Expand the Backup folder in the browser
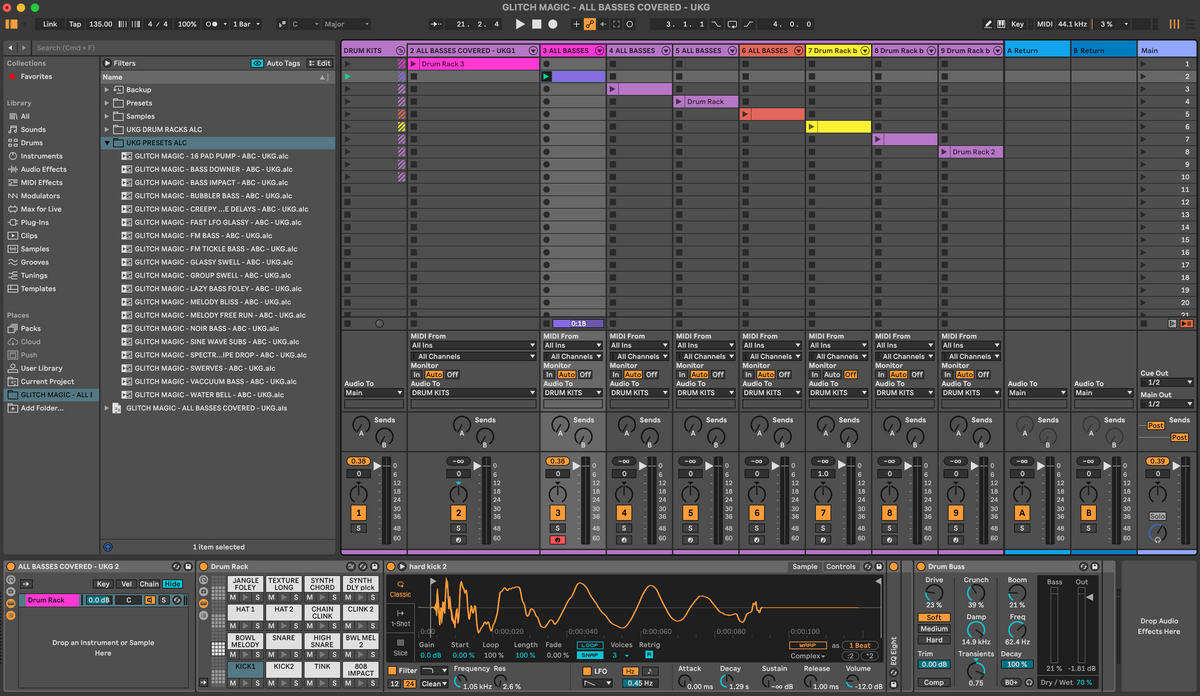1200x696 pixels. coord(107,90)
